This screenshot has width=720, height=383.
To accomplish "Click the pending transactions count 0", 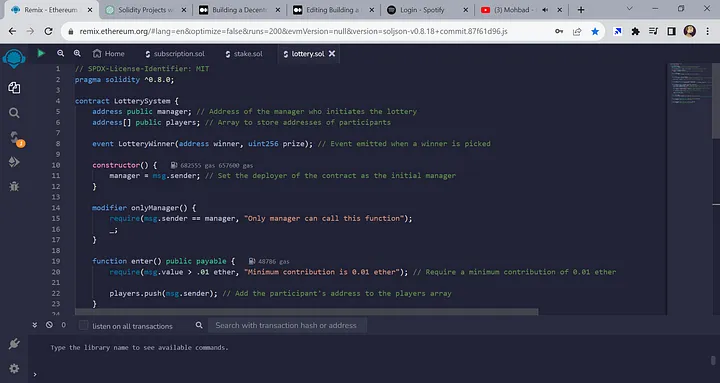I will tap(63, 325).
